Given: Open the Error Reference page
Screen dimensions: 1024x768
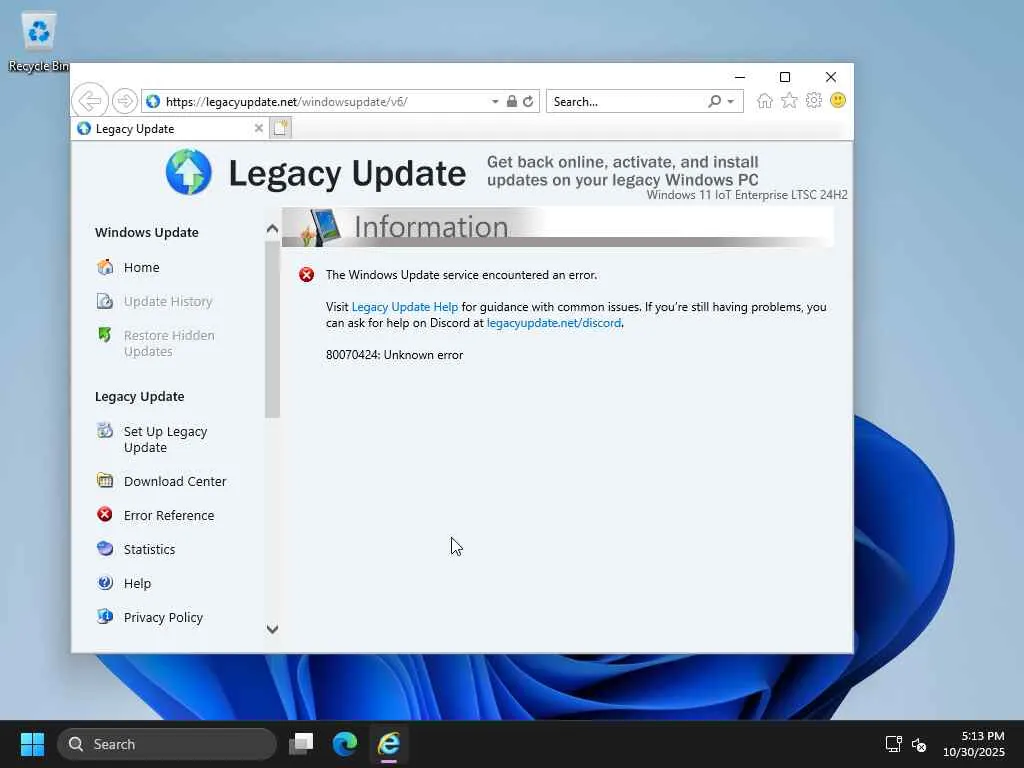Looking at the screenshot, I should (169, 515).
